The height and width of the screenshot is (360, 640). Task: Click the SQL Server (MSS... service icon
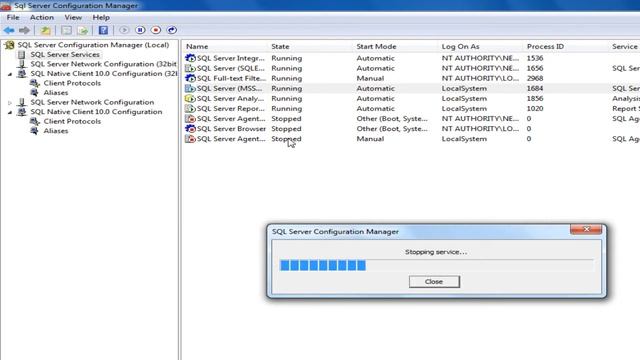[190, 88]
